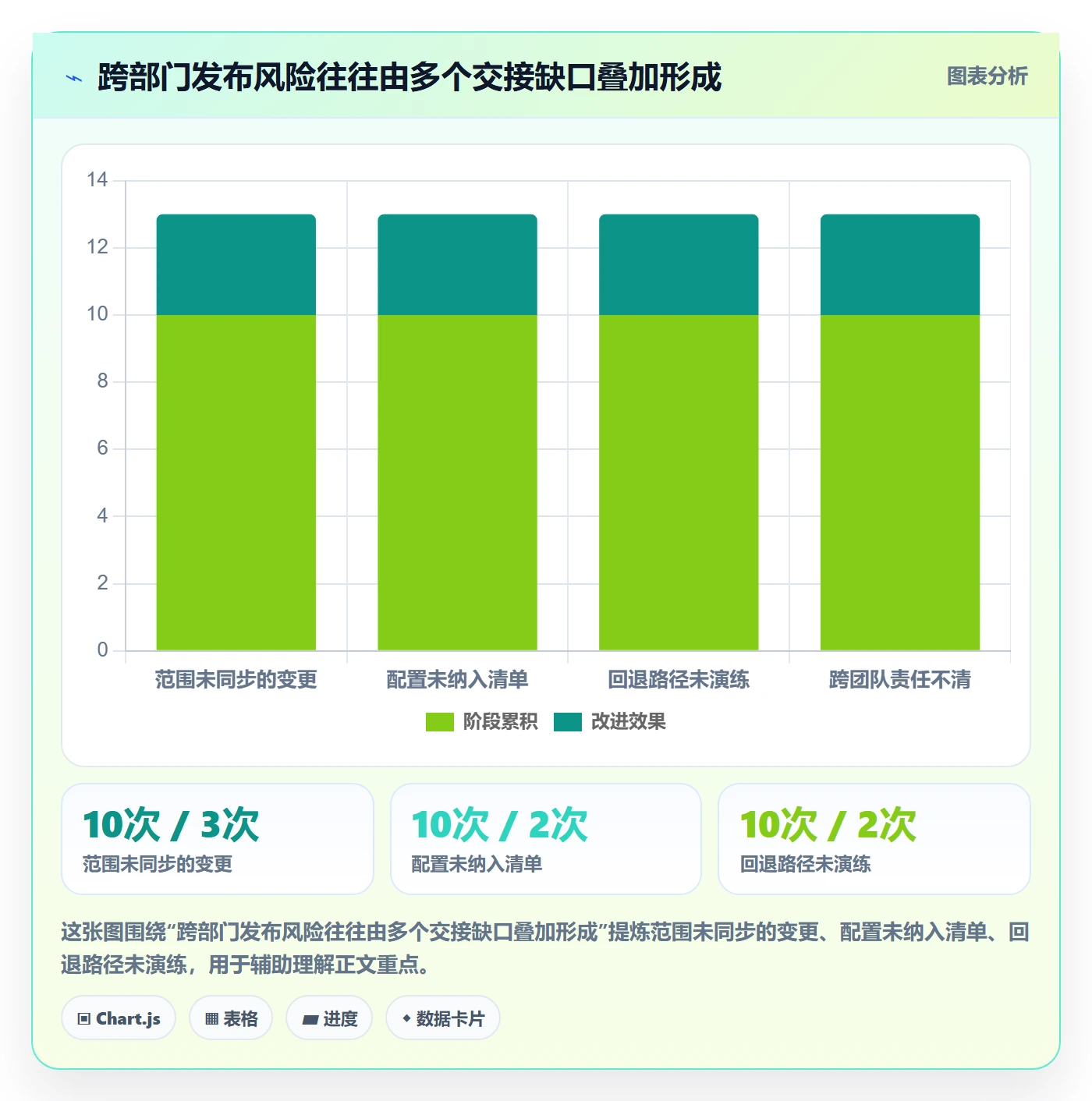The image size is (1092, 1101).
Task: Click the bar icon in 进度 tag
Action: (310, 1019)
